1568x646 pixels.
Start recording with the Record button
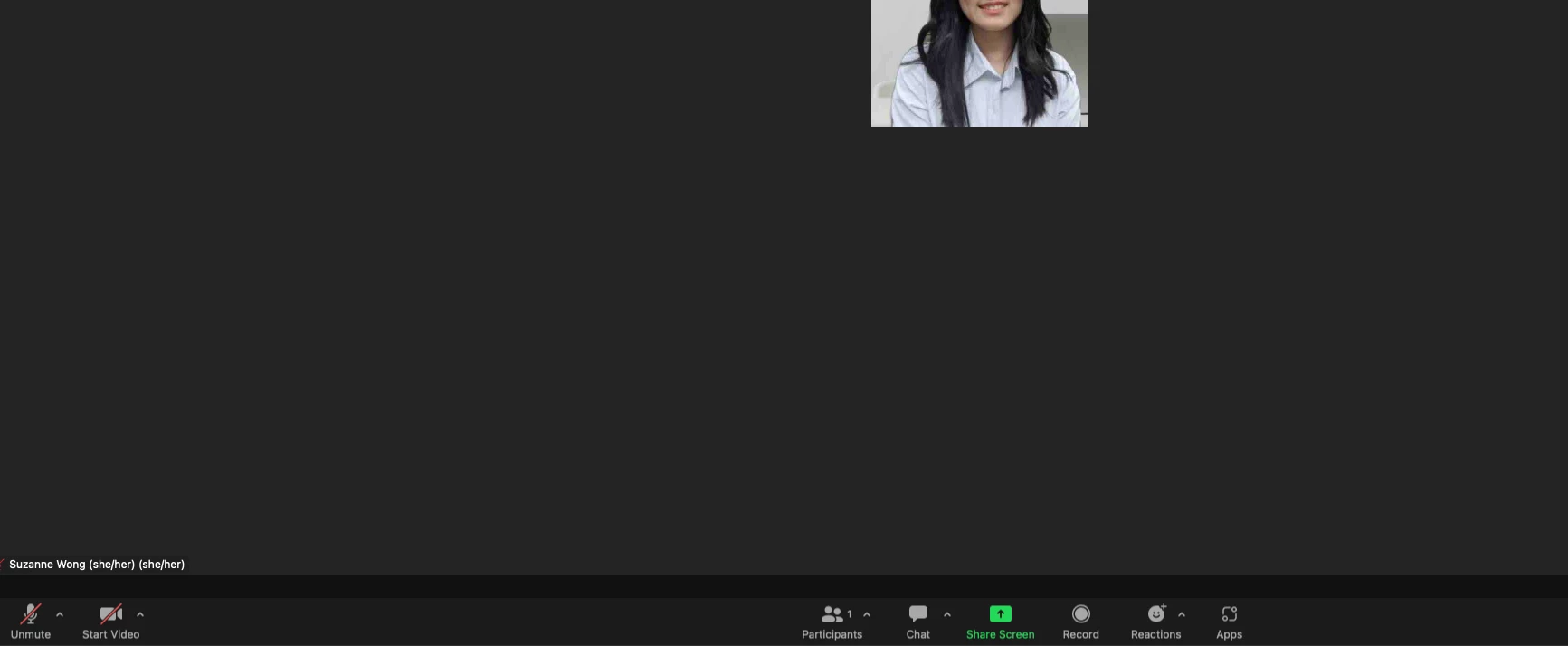point(1081,622)
